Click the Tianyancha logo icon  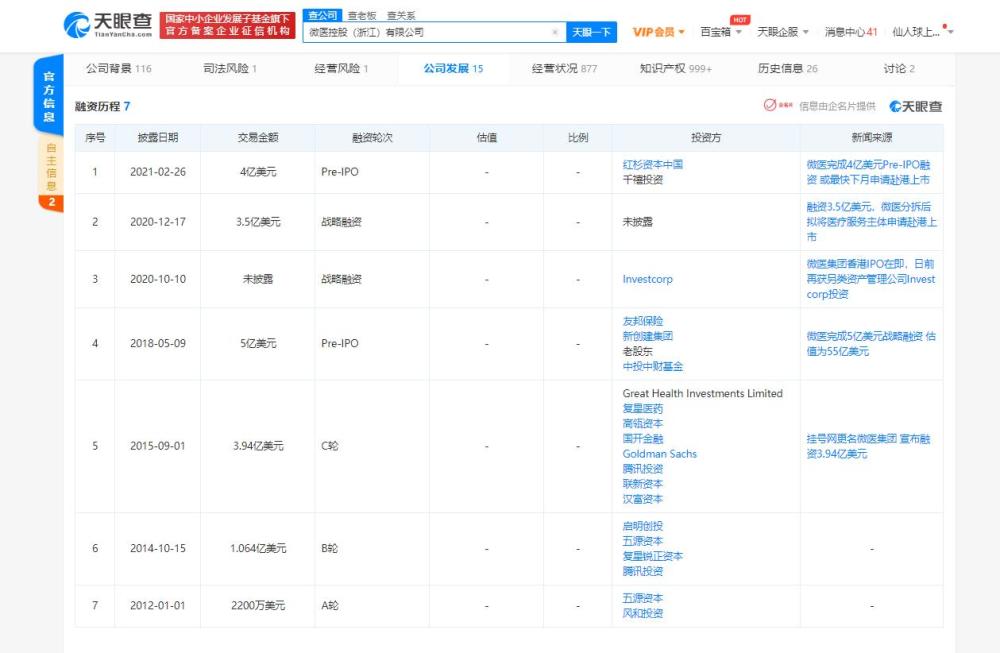(77, 25)
